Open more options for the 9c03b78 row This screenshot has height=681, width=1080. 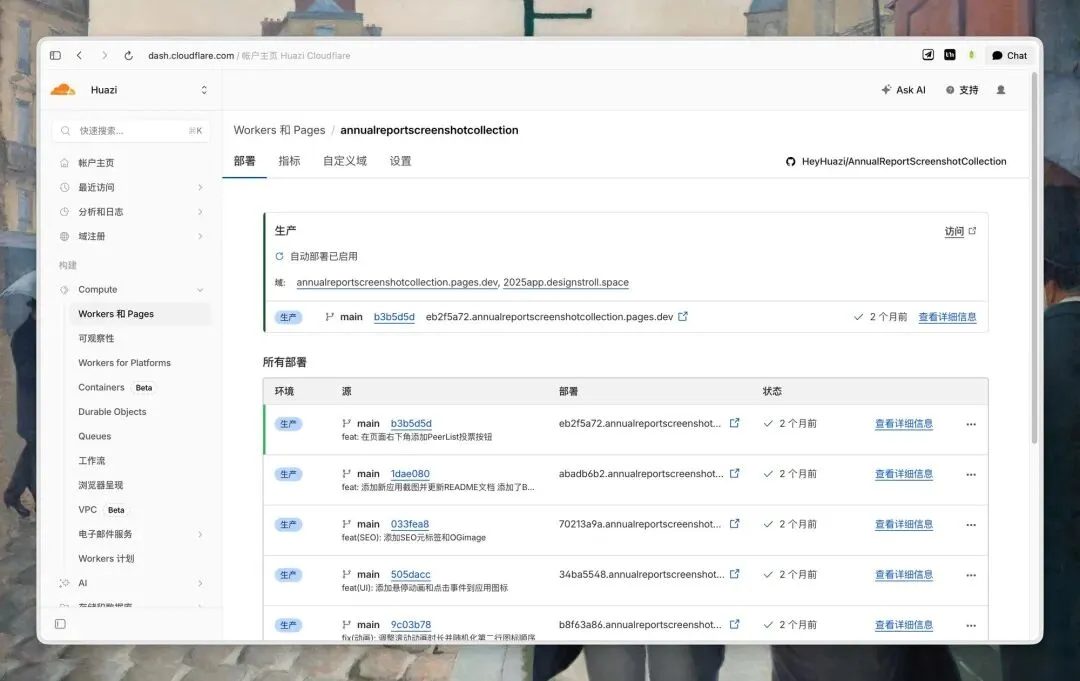point(971,625)
